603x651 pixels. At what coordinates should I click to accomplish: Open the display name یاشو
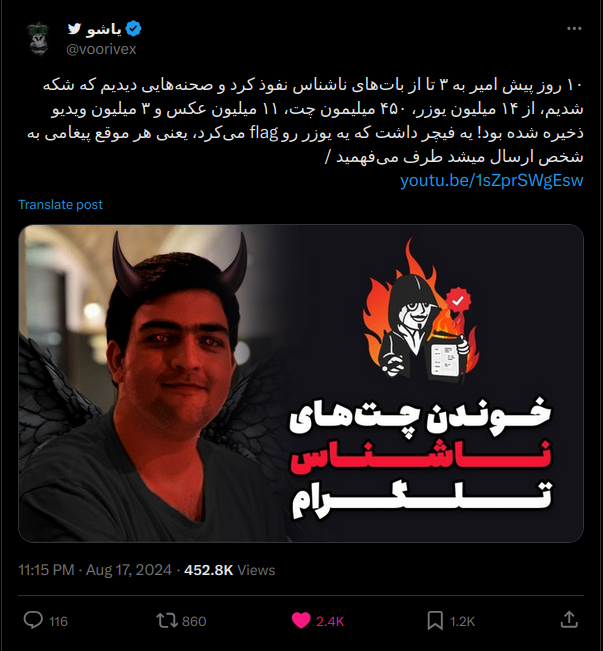(x=104, y=29)
